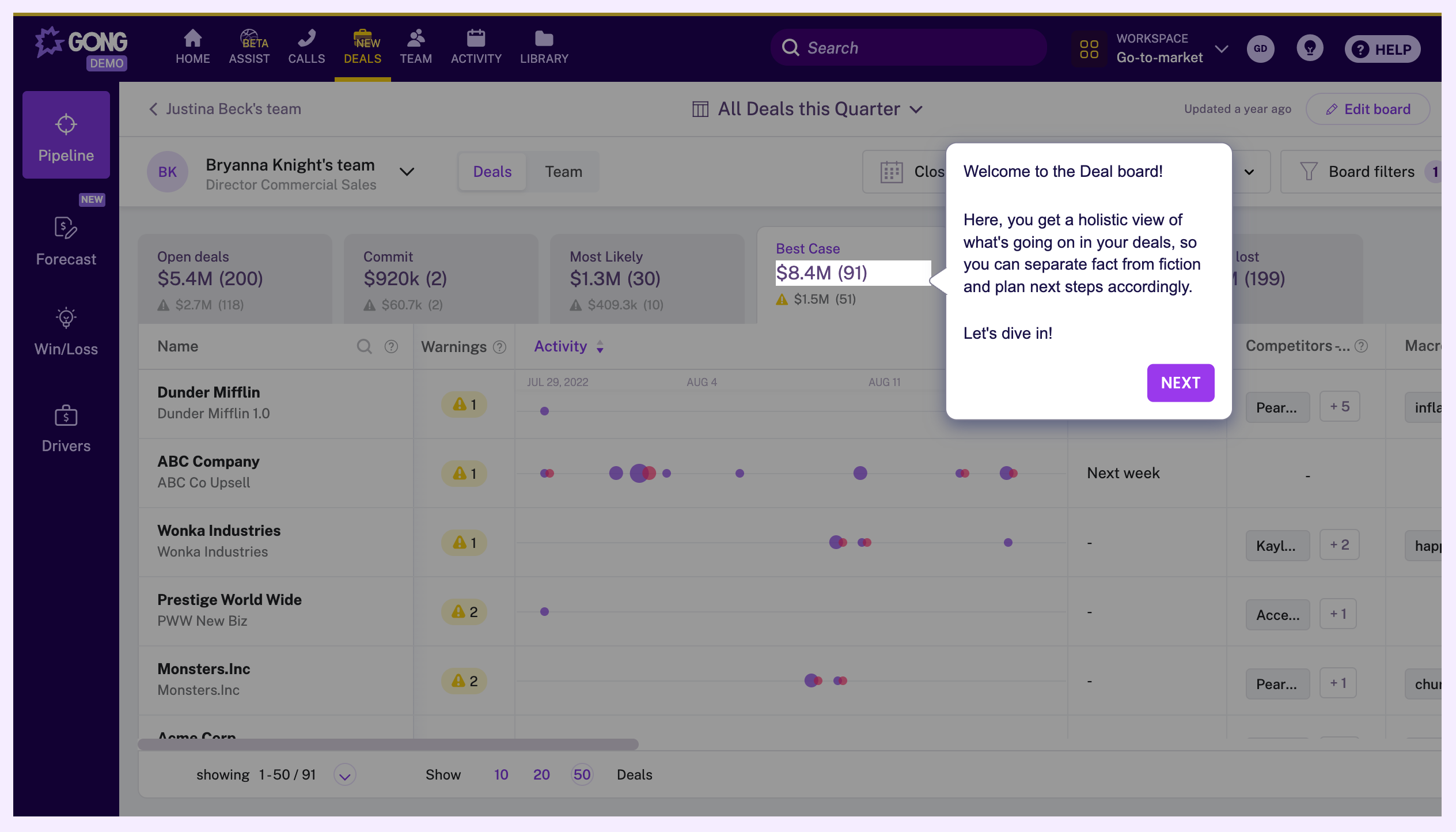The image size is (1456, 832).
Task: Switch to the Team view tab
Action: pyautogui.click(x=563, y=172)
